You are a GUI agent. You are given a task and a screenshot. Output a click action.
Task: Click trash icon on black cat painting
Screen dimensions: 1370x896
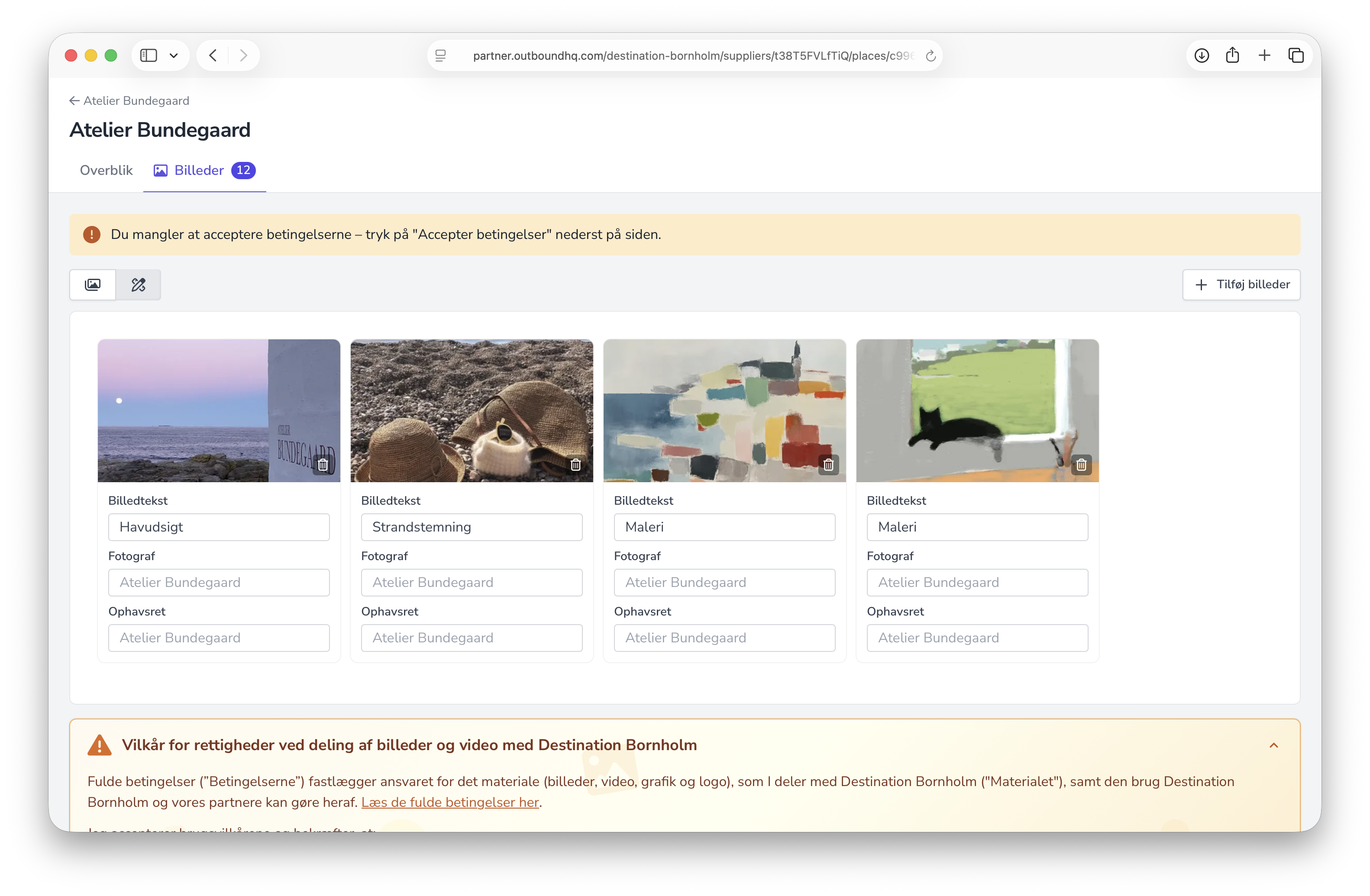coord(1082,464)
